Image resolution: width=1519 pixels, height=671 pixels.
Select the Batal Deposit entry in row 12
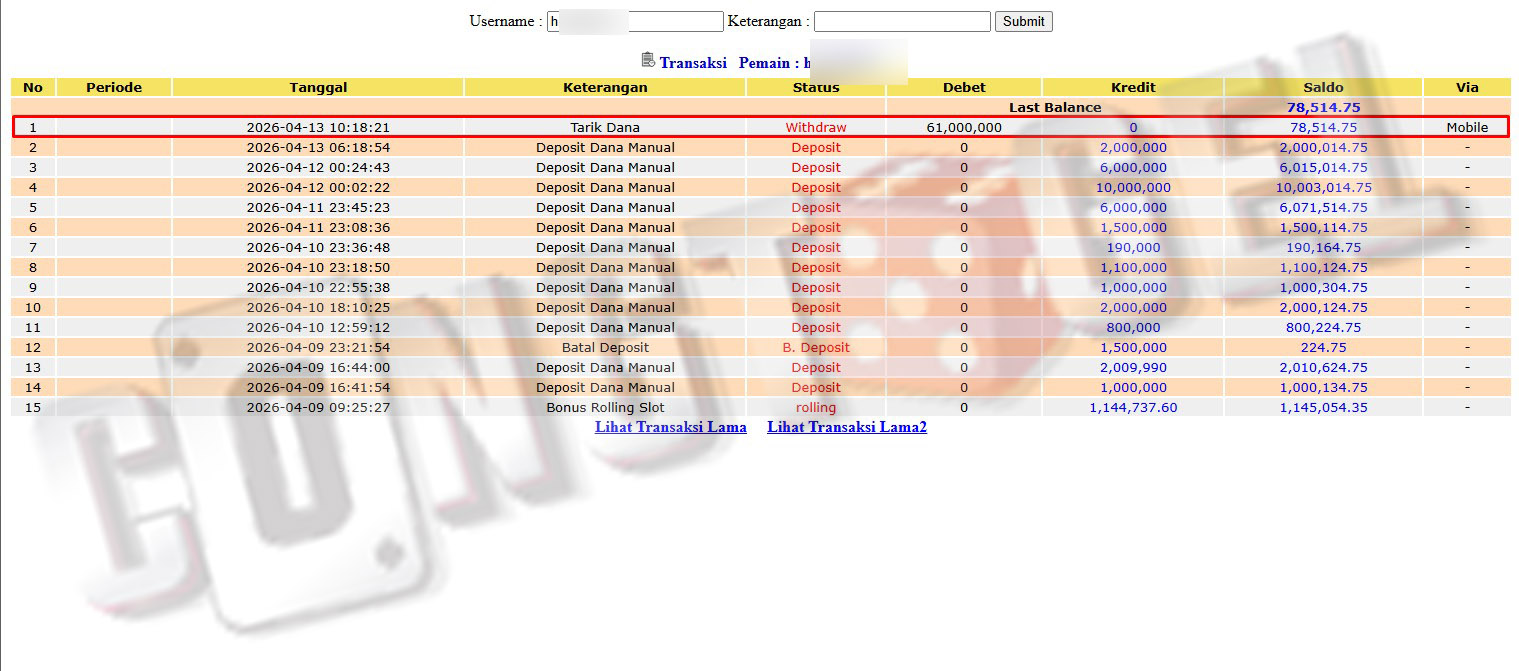(605, 347)
